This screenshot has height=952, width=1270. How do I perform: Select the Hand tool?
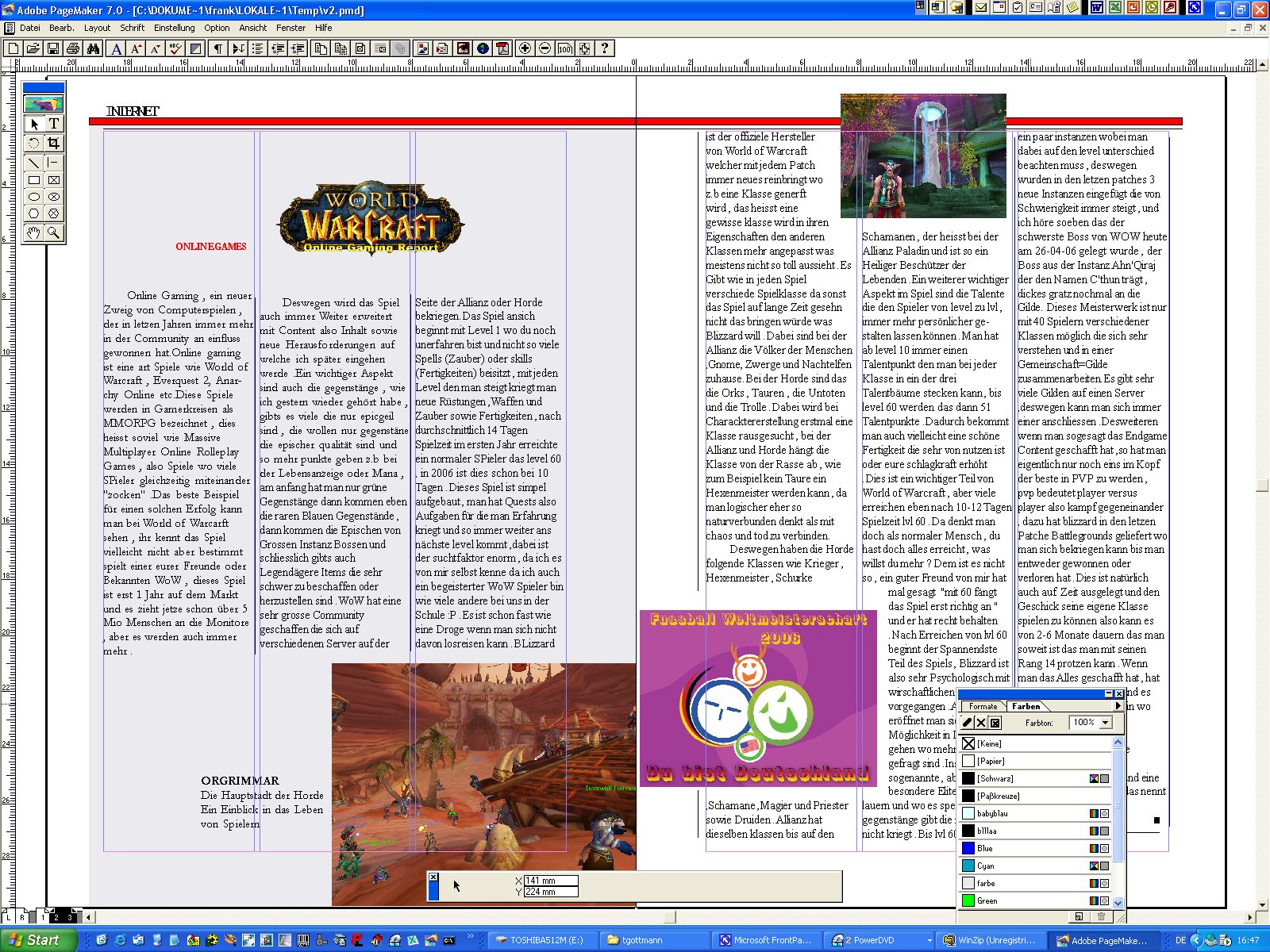[x=34, y=232]
